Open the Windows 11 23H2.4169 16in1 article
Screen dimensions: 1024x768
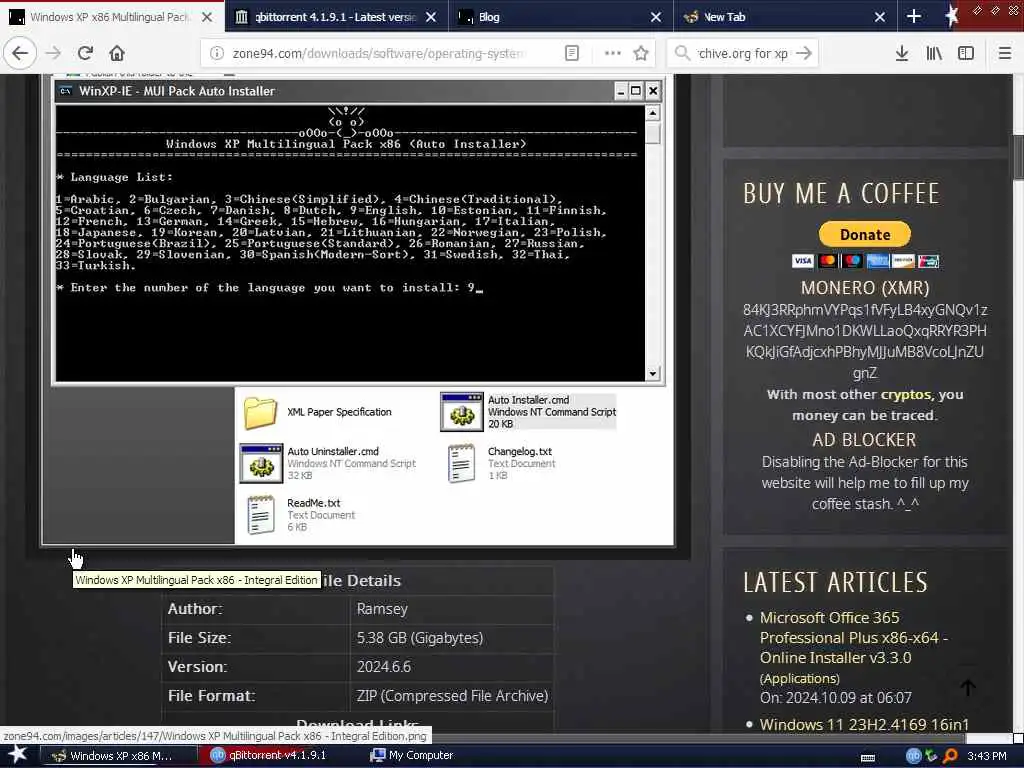point(864,724)
